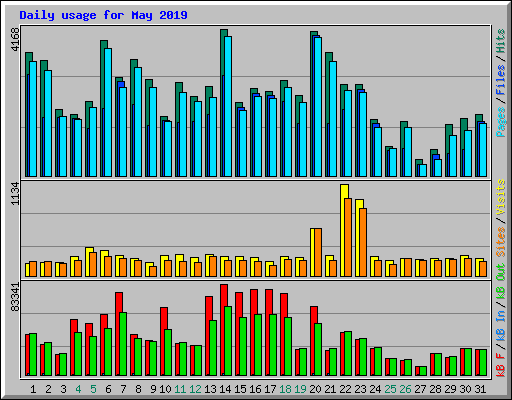Click day 21 on the x-axis
The width and height of the screenshot is (512, 400).
pyautogui.click(x=330, y=389)
